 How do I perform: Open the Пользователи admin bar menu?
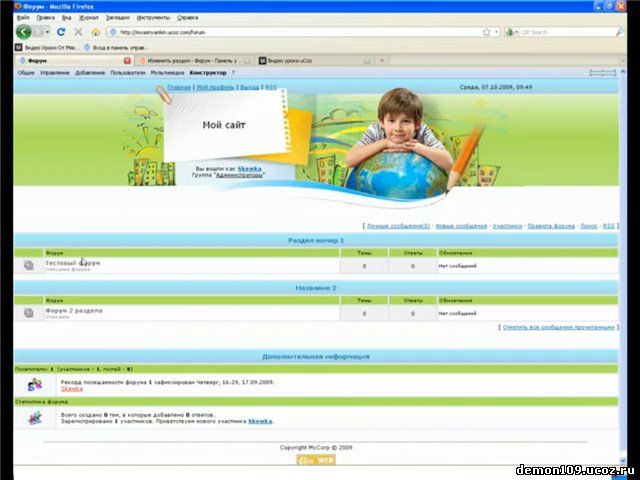pyautogui.click(x=128, y=73)
